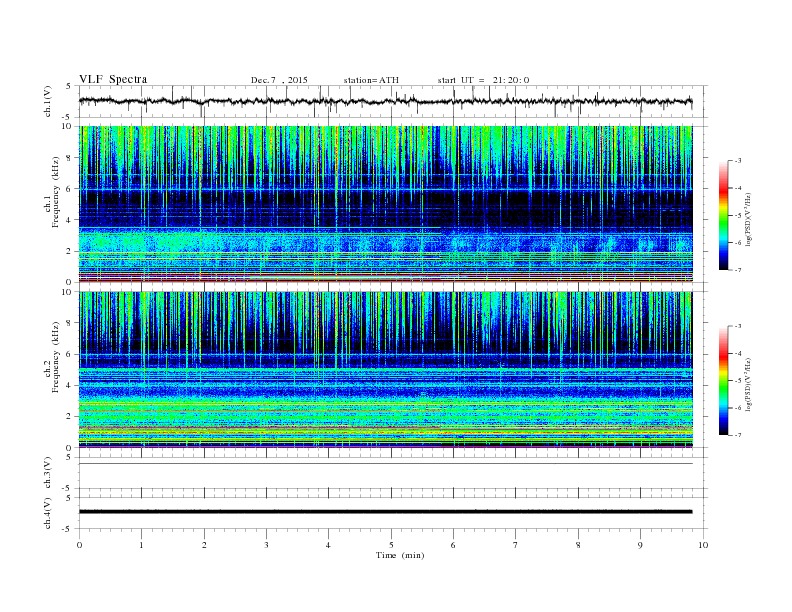The height and width of the screenshot is (612, 792).
Task: Click the upper color bar's "log(PSD)(V²/Hz)" label
Action: point(749,219)
